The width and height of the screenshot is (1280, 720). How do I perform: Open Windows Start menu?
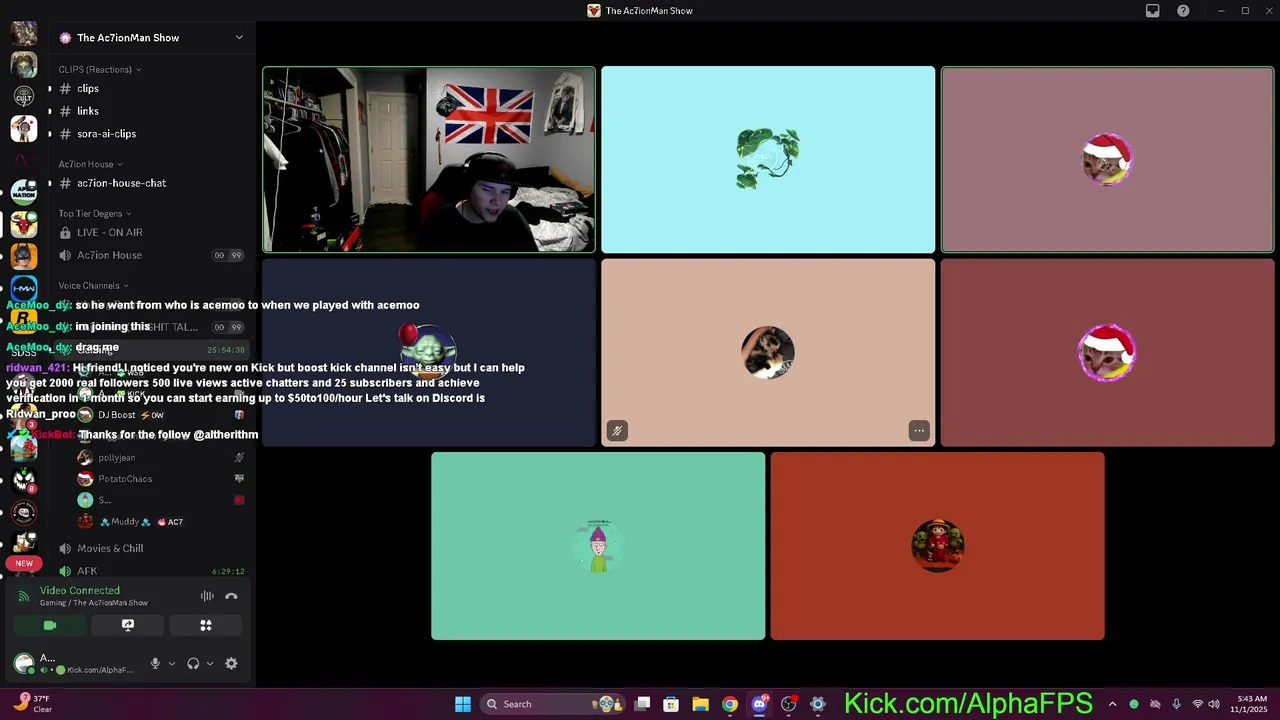tap(463, 704)
